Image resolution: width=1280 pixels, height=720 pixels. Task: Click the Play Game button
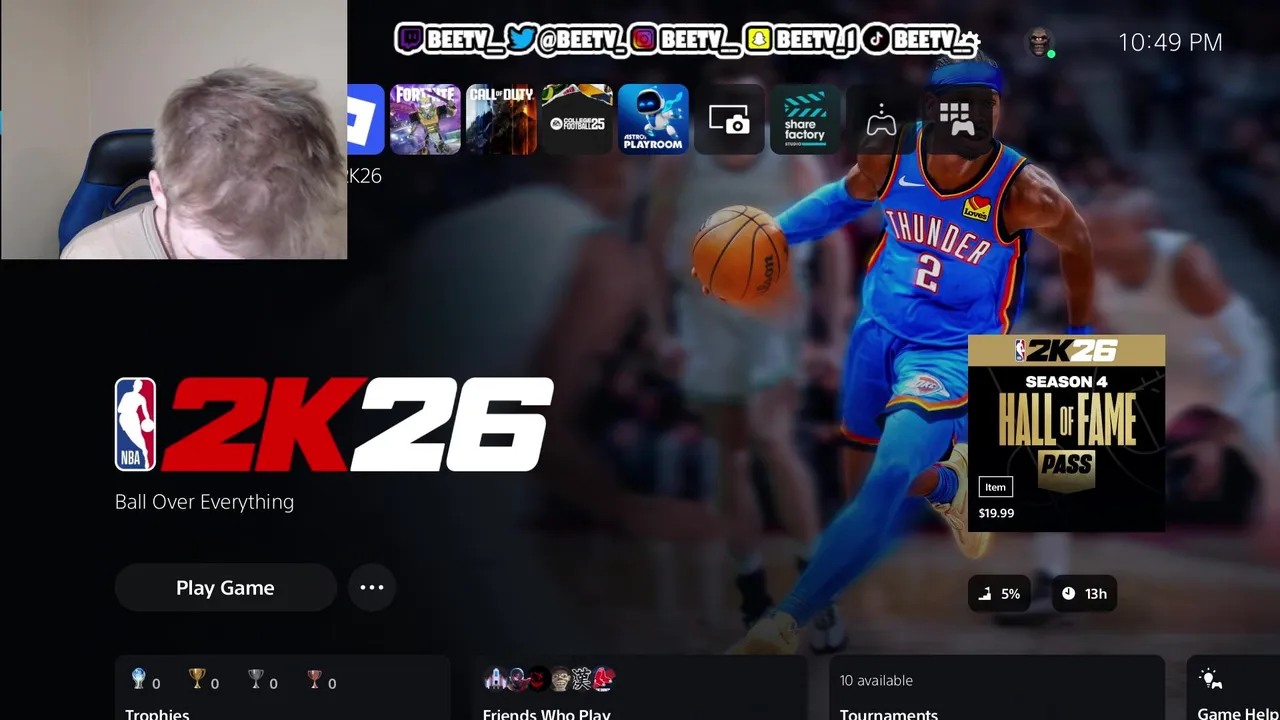click(x=225, y=588)
